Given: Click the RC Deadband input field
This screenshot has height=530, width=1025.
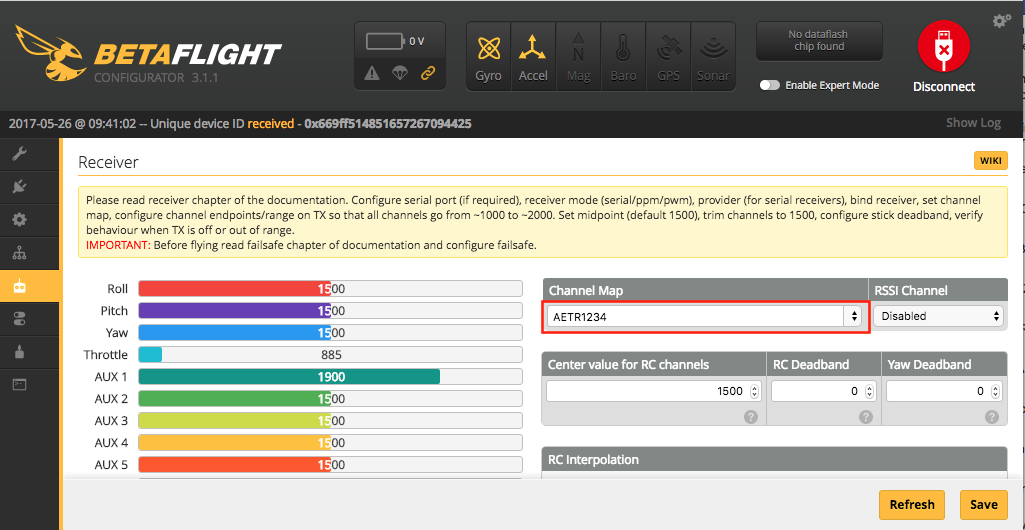Looking at the screenshot, I should click(823, 391).
